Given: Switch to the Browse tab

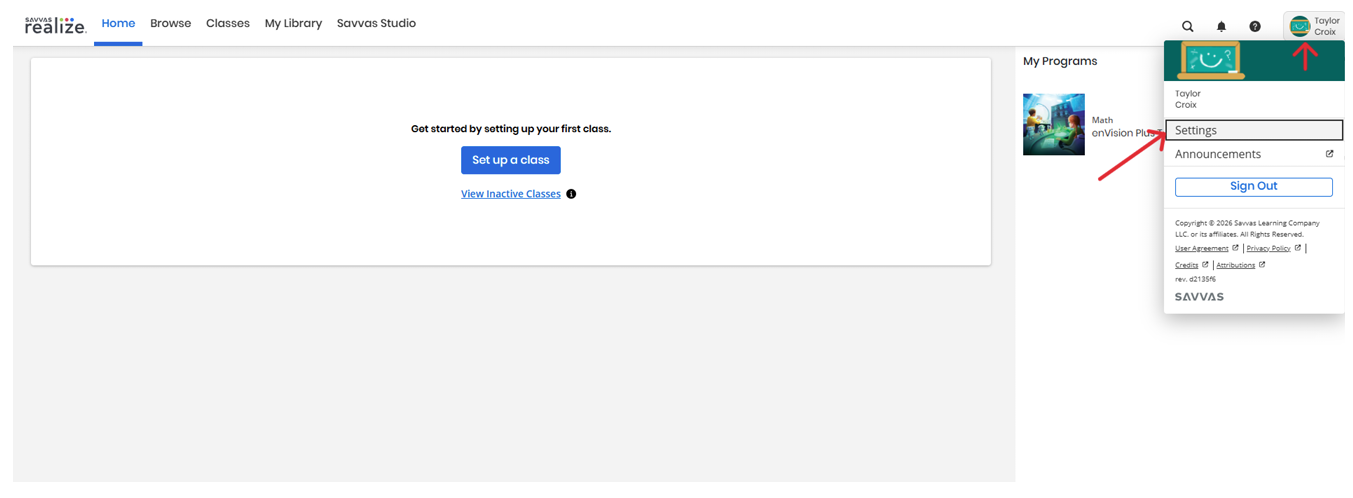Looking at the screenshot, I should [171, 23].
